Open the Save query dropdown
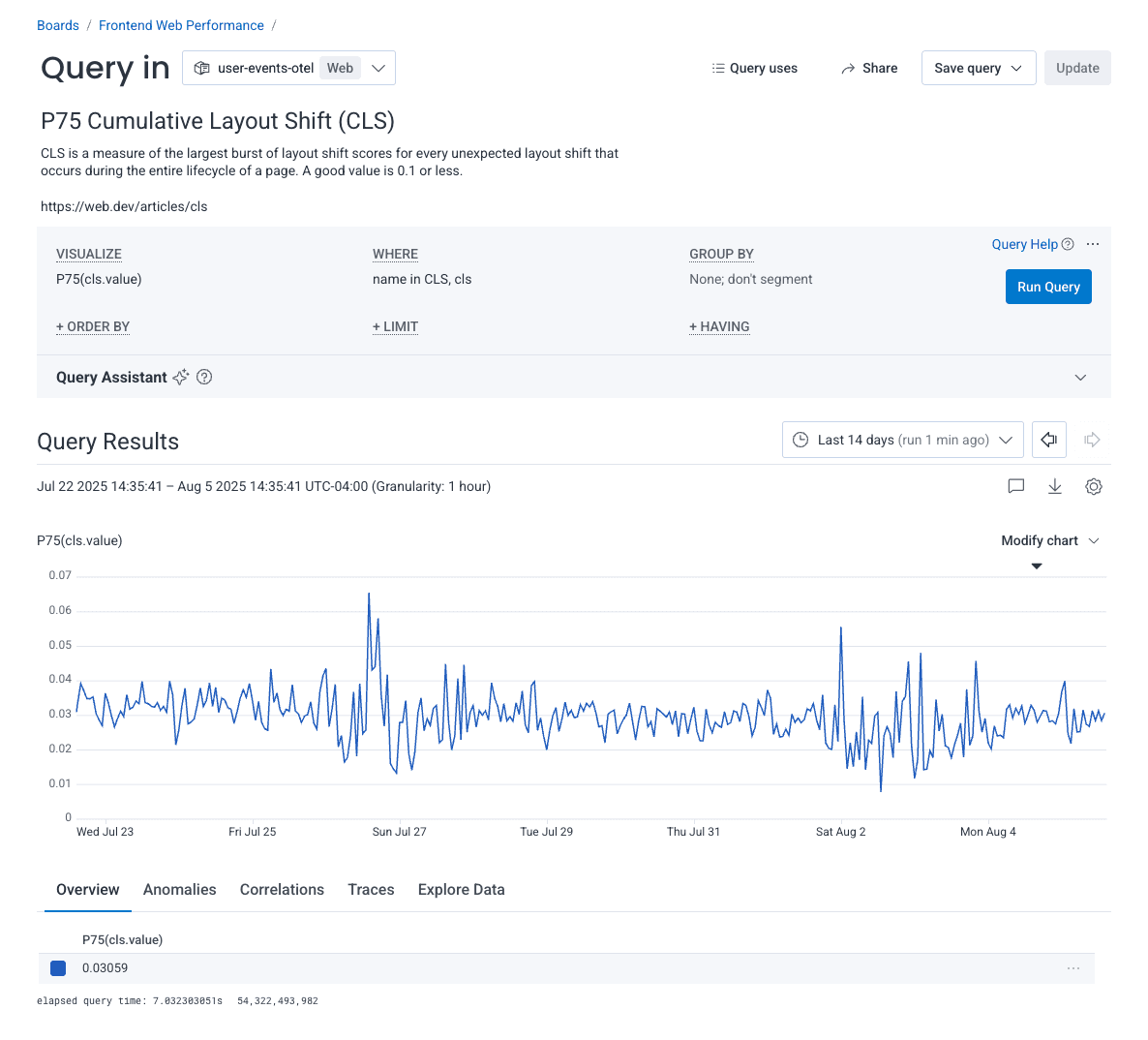 [978, 68]
